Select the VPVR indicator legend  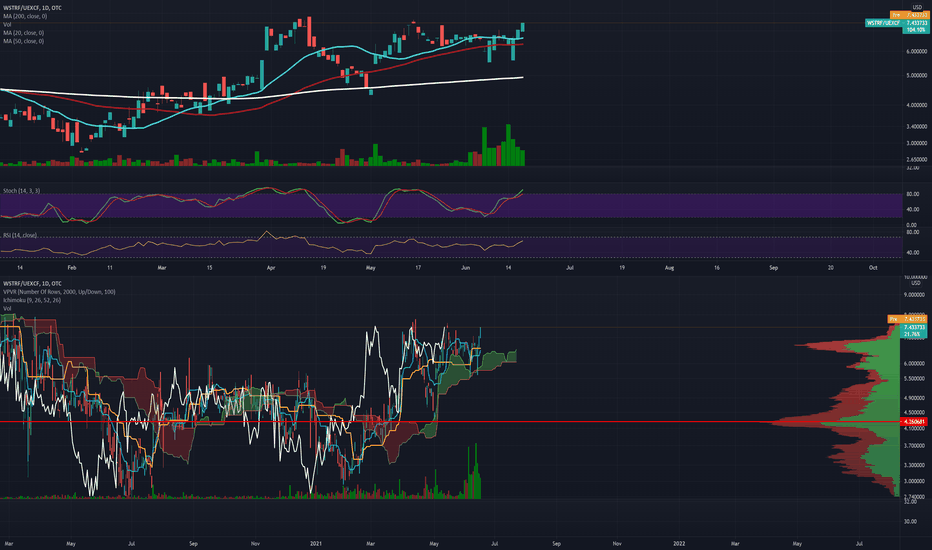[59, 292]
